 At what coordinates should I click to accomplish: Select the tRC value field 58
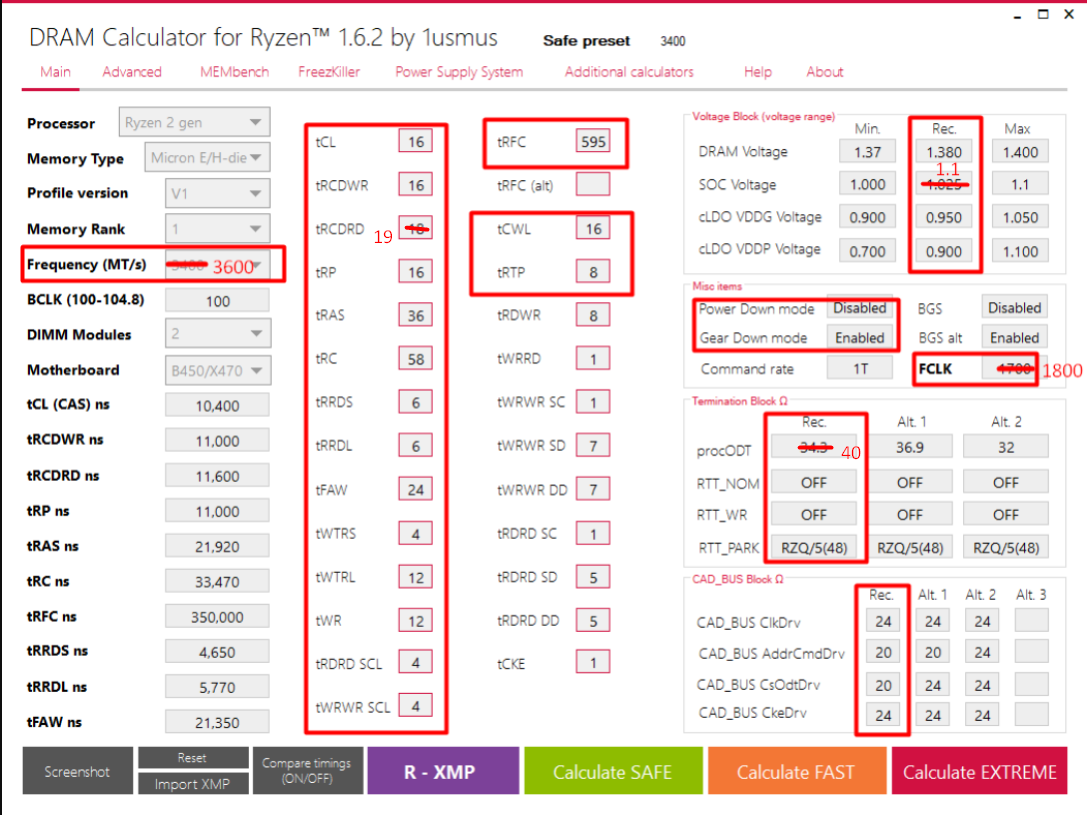[415, 359]
